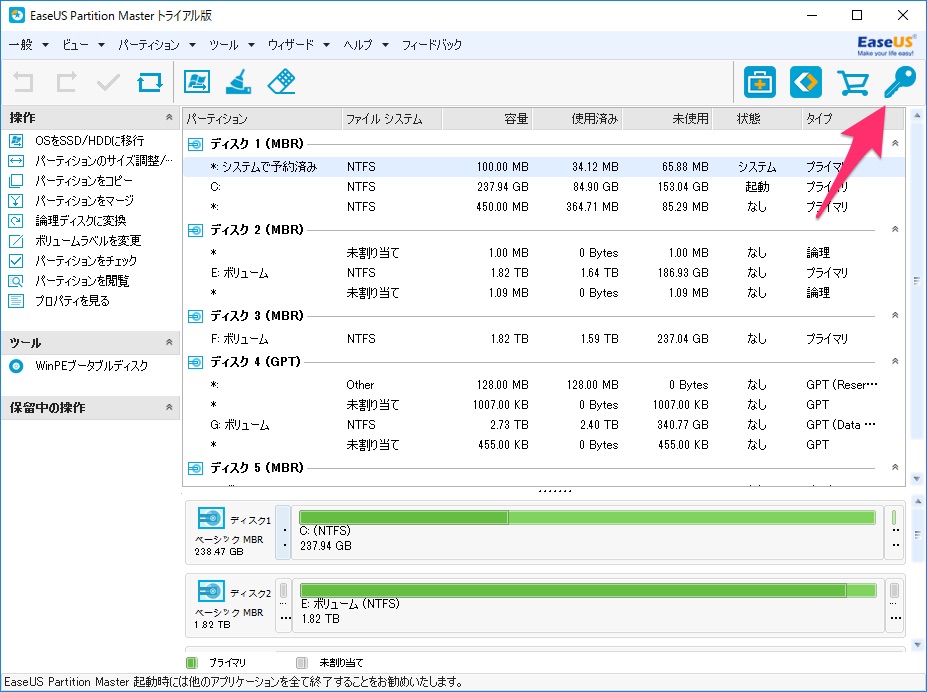The width and height of the screenshot is (927, 692).
Task: Click the パーティションをコピー sidebar icon
Action: [16, 181]
